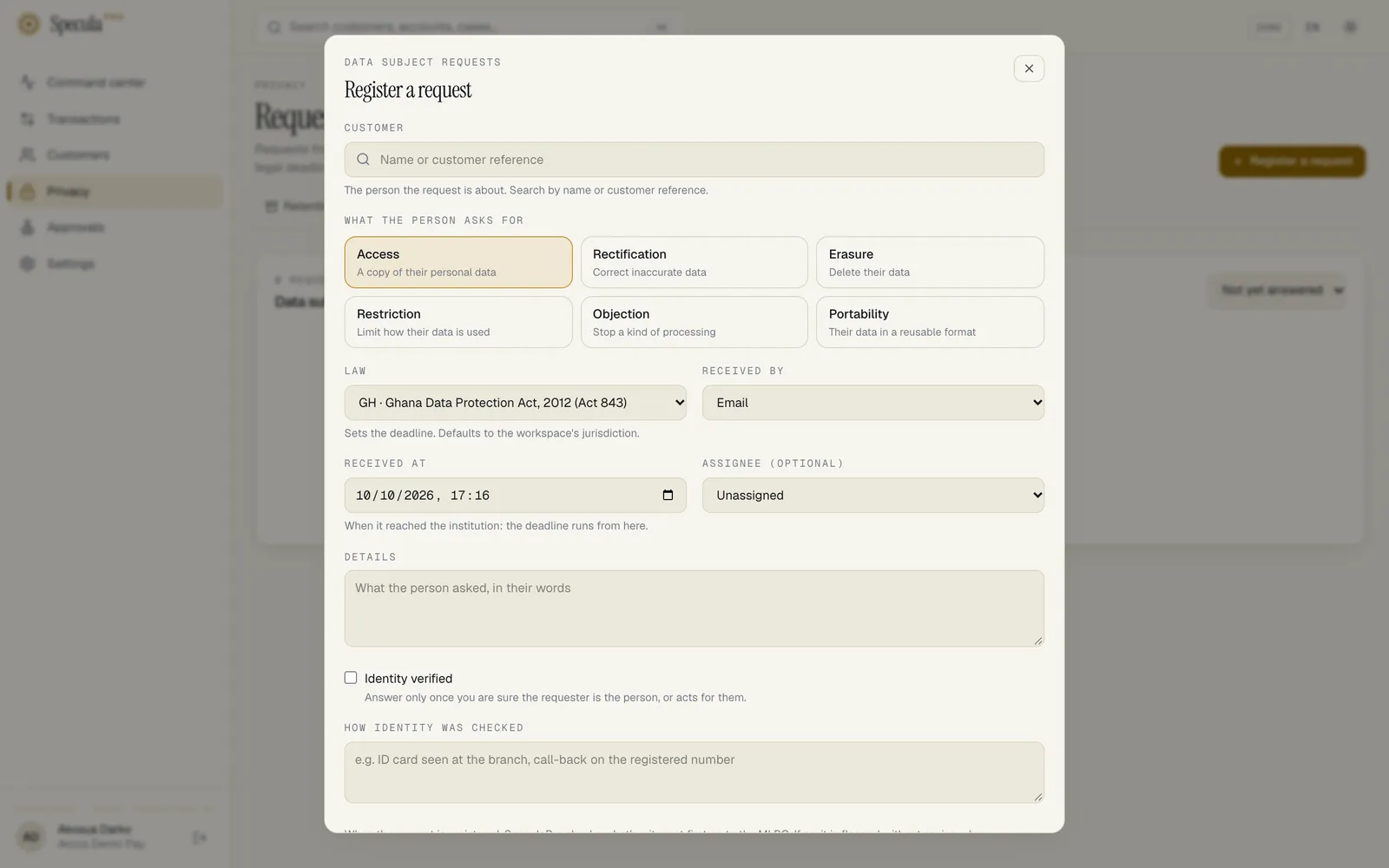Select the Erasure request type
This screenshot has width=1389, height=868.
(930, 262)
